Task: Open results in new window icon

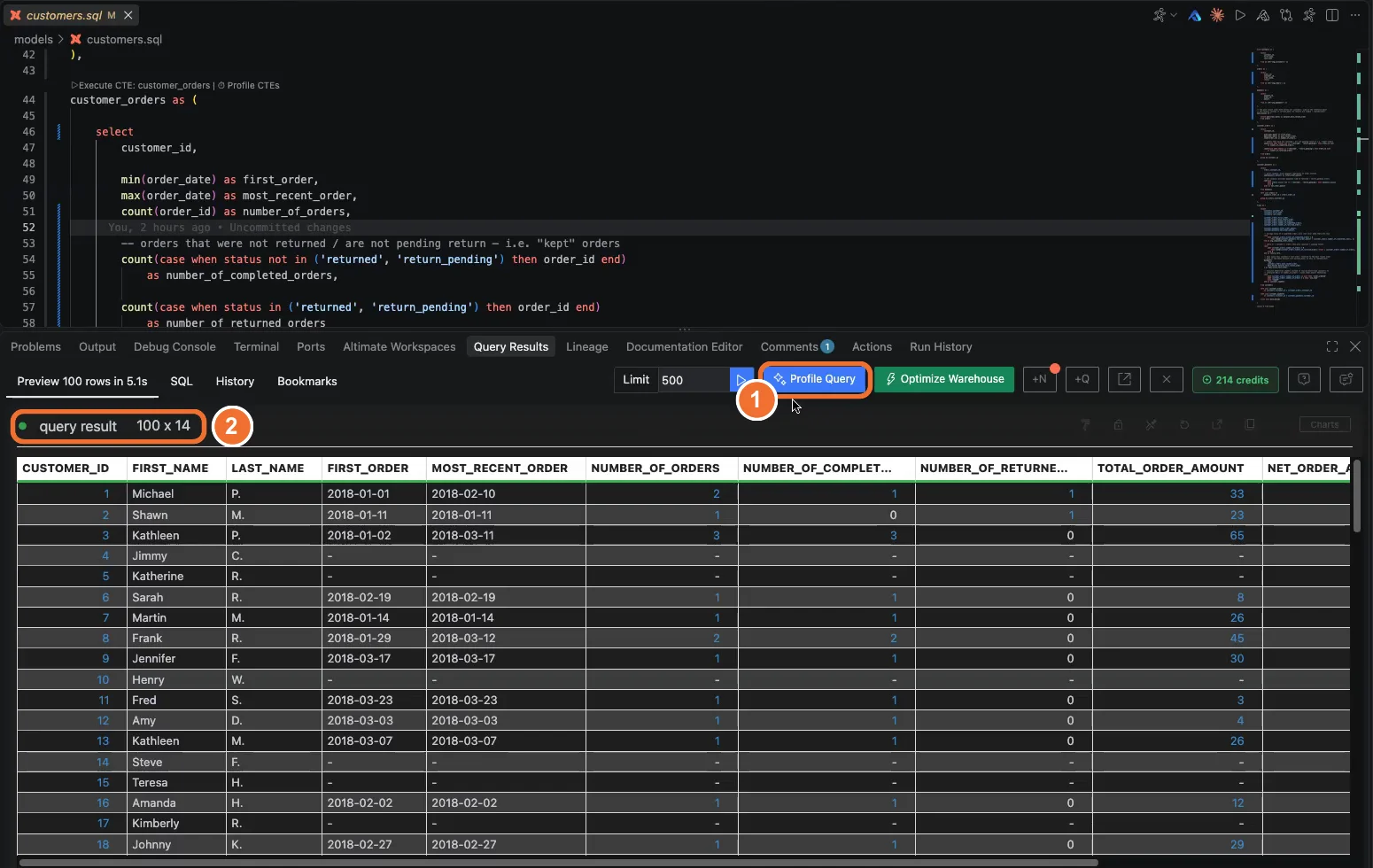Action: point(1124,379)
